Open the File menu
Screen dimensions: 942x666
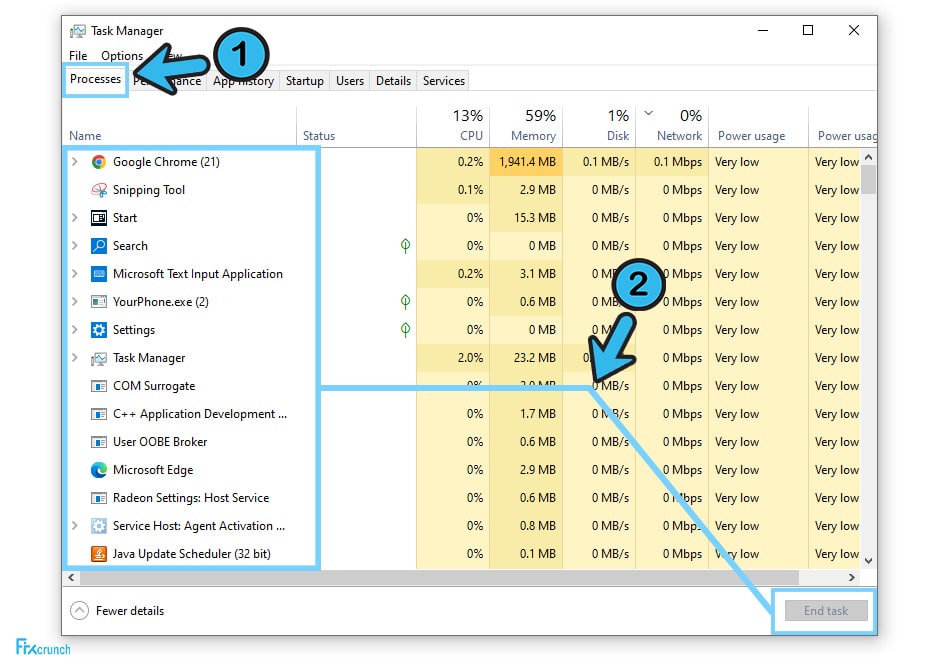point(78,56)
